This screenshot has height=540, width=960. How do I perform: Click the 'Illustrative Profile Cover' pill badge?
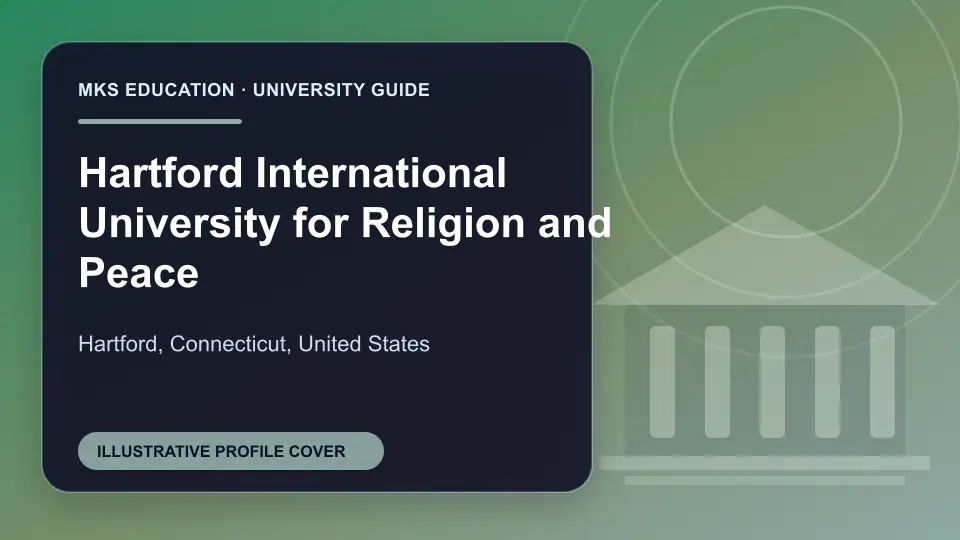coord(231,451)
